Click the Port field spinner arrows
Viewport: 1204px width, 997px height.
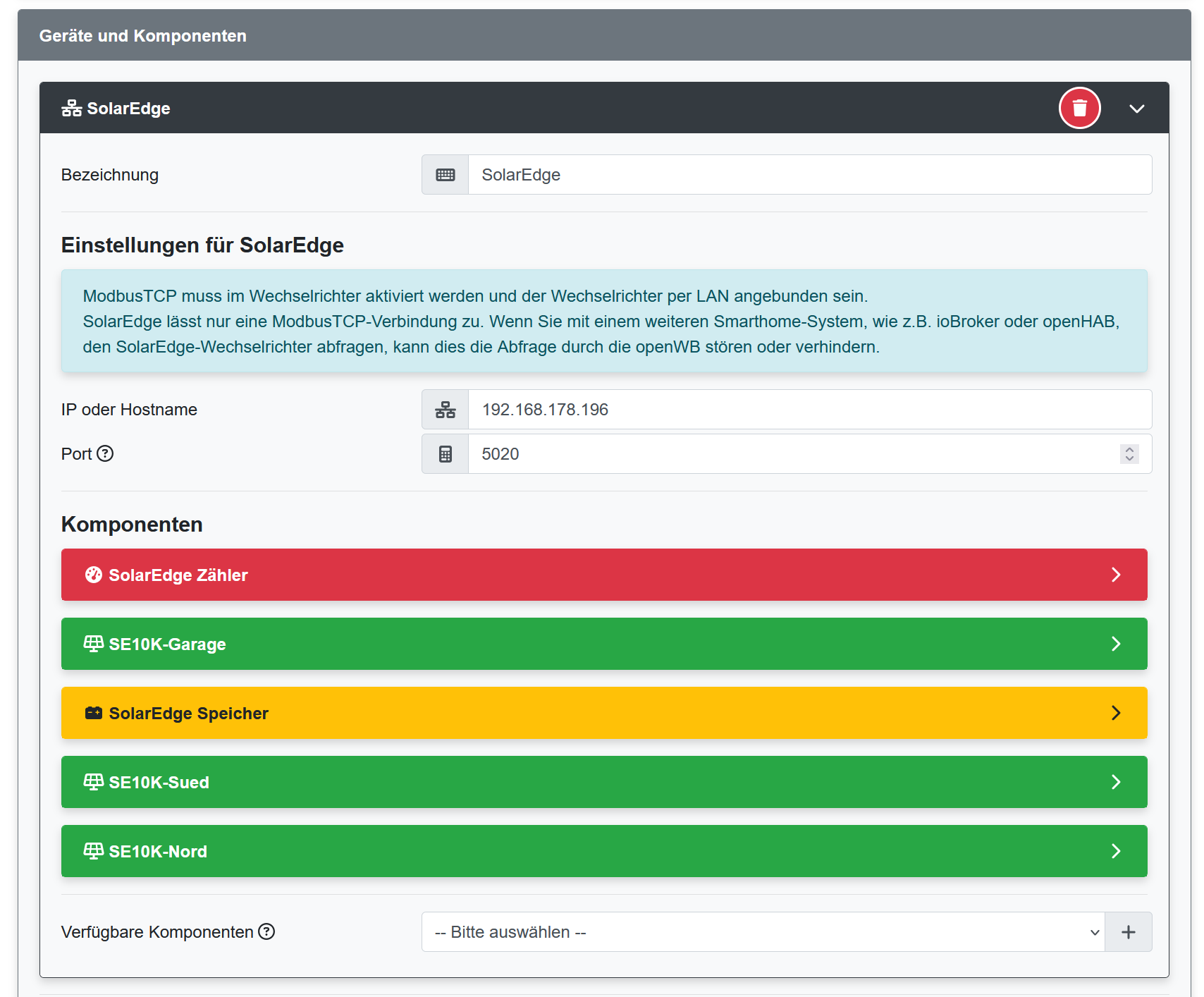coord(1129,454)
